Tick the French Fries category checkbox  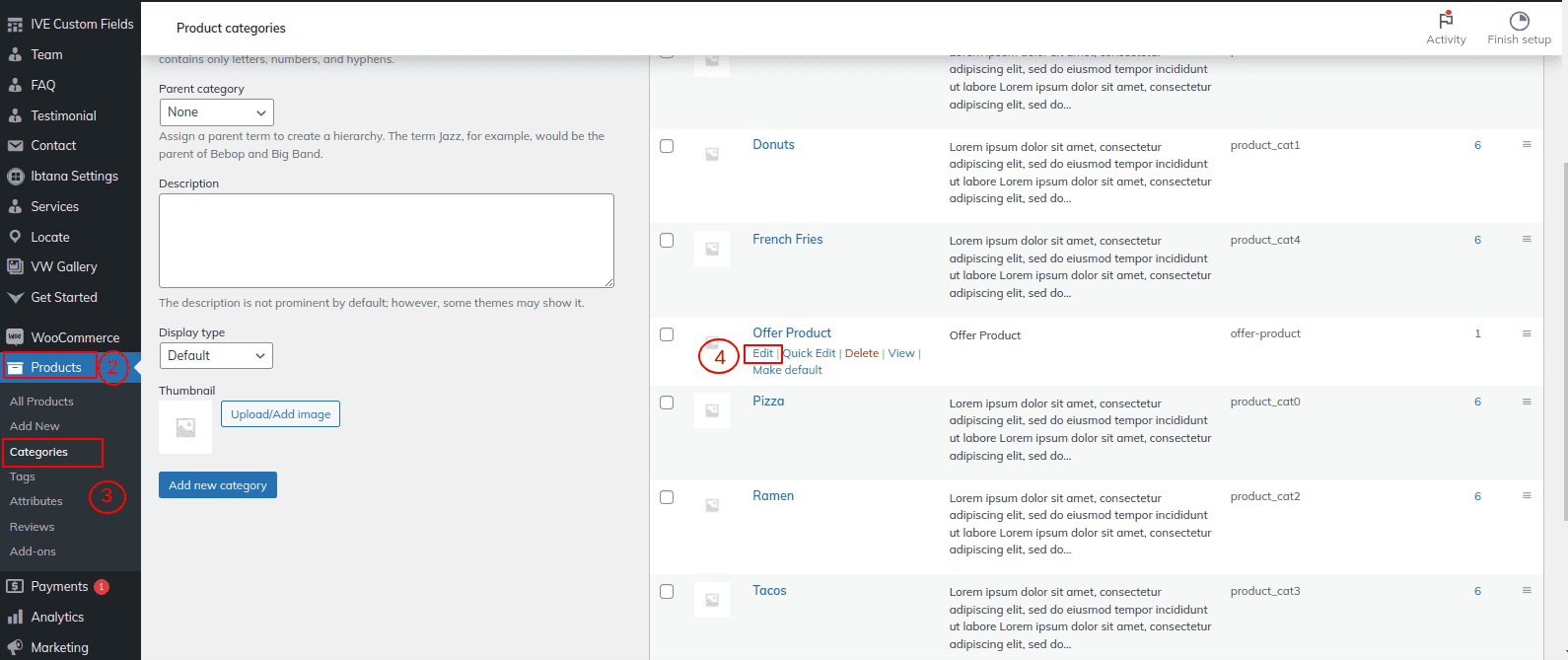point(667,241)
